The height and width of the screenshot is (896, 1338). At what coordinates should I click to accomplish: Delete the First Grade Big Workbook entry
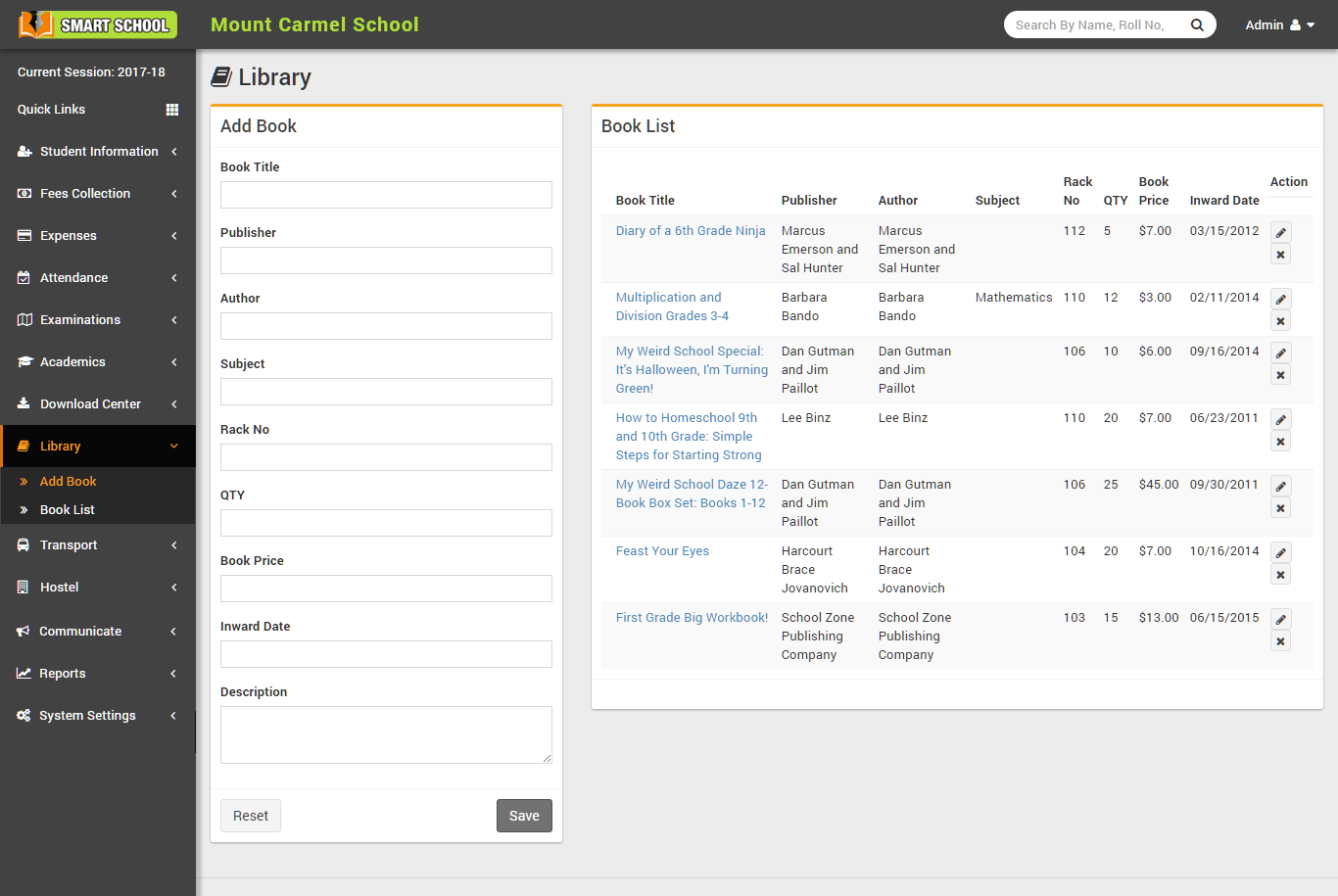click(1280, 640)
